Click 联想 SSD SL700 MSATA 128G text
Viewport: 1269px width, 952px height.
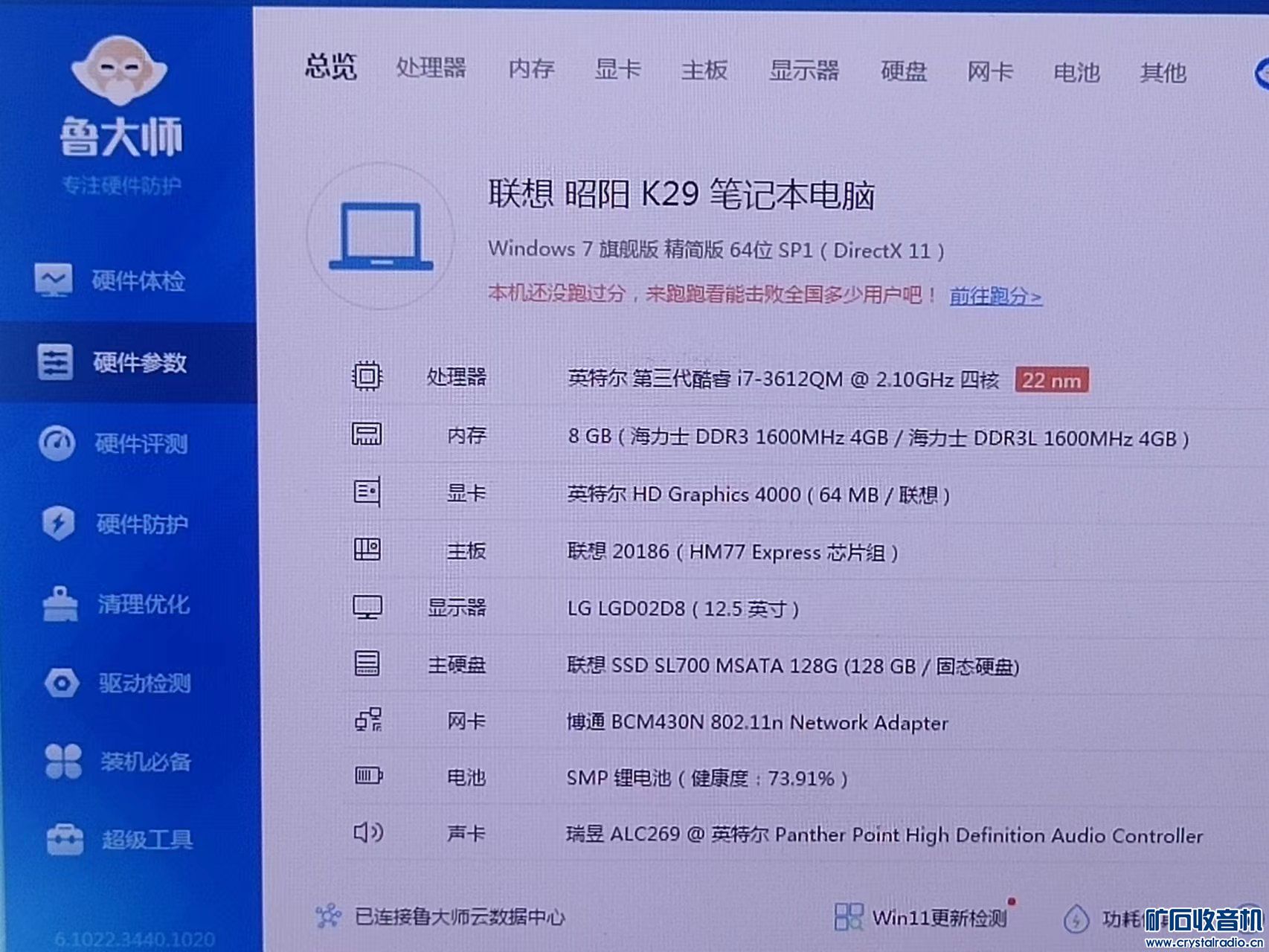click(793, 665)
